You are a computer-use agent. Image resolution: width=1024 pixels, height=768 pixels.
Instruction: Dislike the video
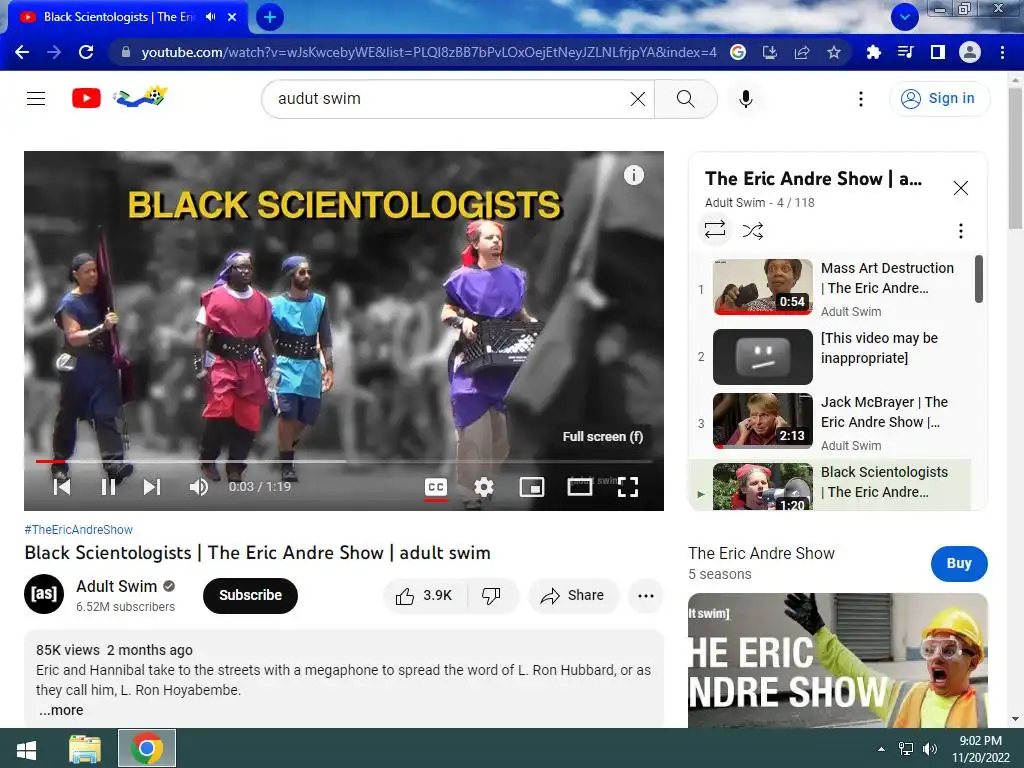(491, 595)
